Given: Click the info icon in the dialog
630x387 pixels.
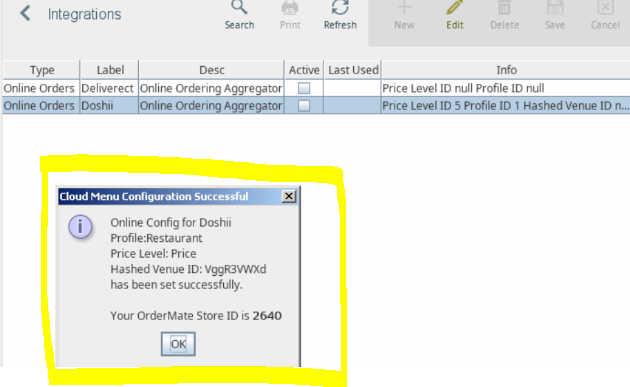Looking at the screenshot, I should click(80, 226).
